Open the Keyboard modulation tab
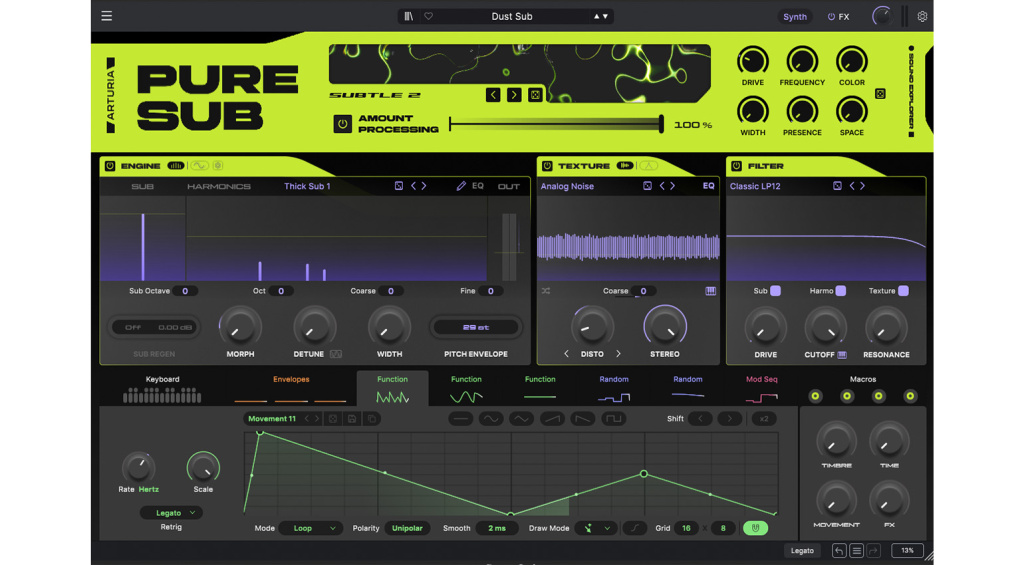 click(x=162, y=389)
